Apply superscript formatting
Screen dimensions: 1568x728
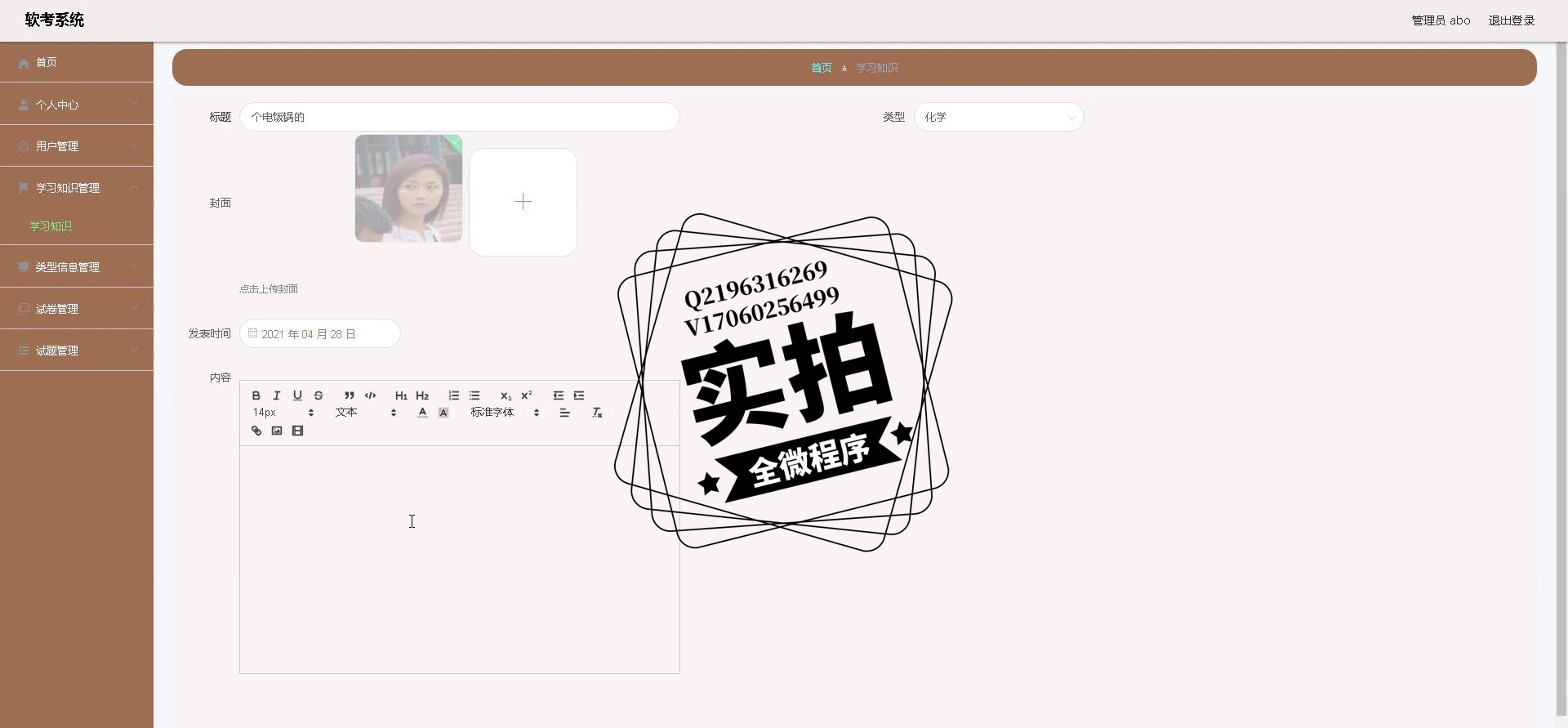pyautogui.click(x=527, y=395)
